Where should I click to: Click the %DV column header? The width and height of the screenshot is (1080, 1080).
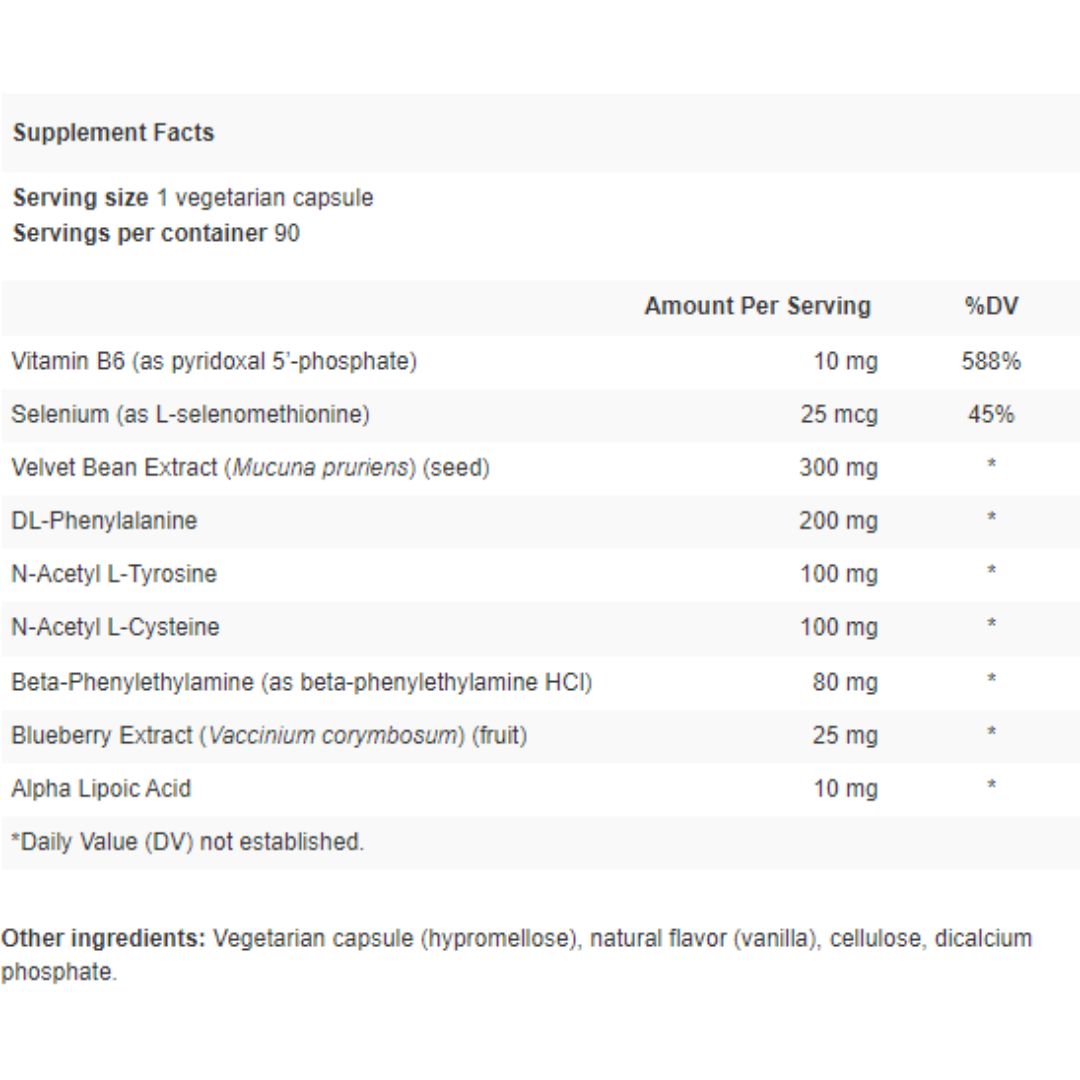pos(991,306)
